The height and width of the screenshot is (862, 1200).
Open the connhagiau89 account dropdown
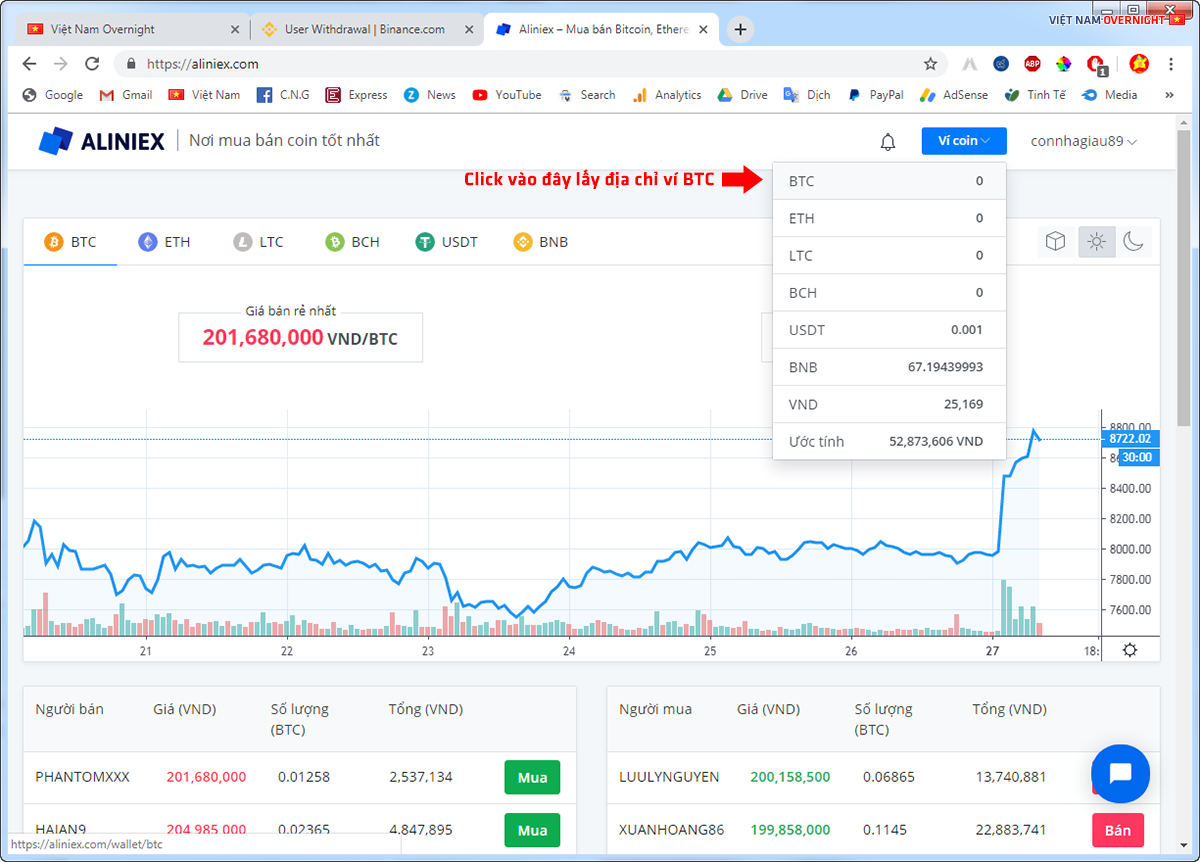pos(1084,142)
